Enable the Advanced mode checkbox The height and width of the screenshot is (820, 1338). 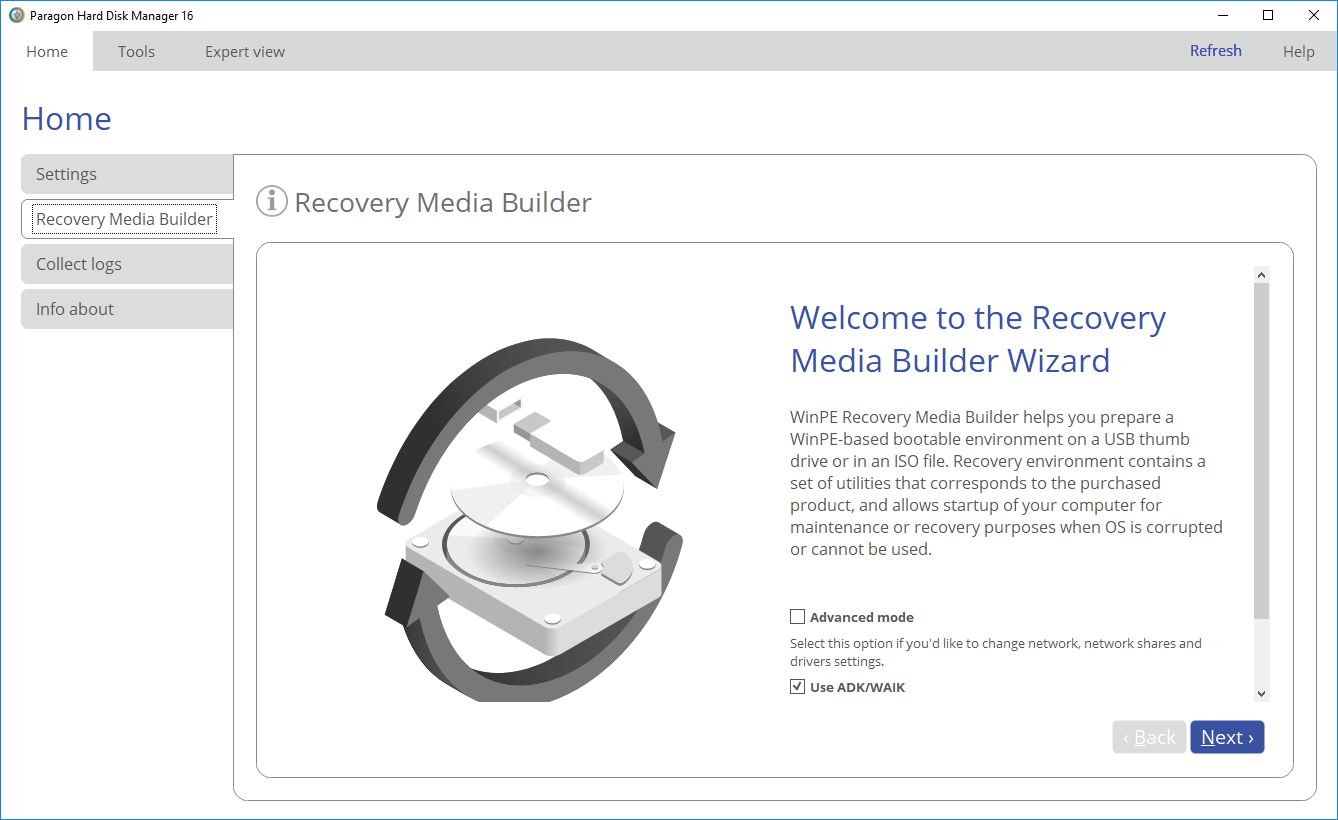797,617
